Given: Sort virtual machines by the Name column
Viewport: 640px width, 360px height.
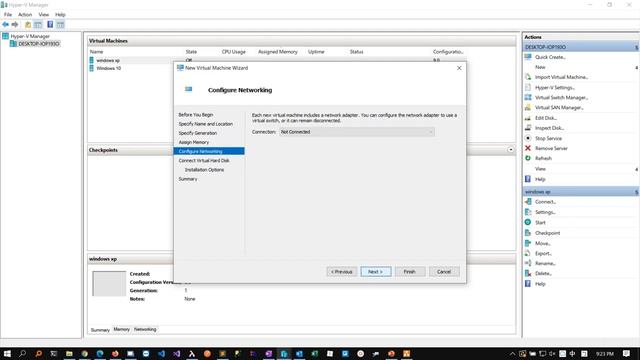Looking at the screenshot, I should coord(96,52).
